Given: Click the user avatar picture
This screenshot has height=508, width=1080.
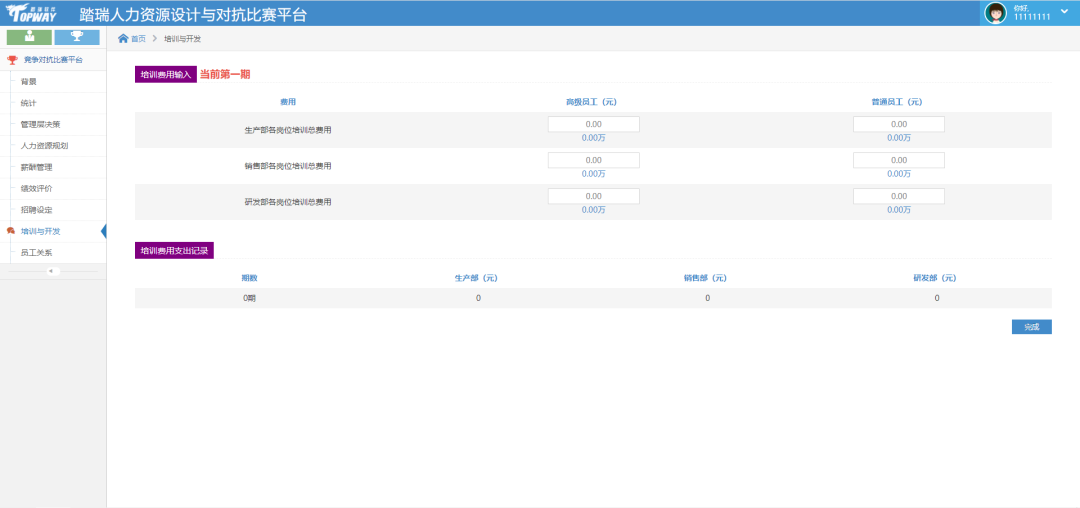Looking at the screenshot, I should point(995,12).
